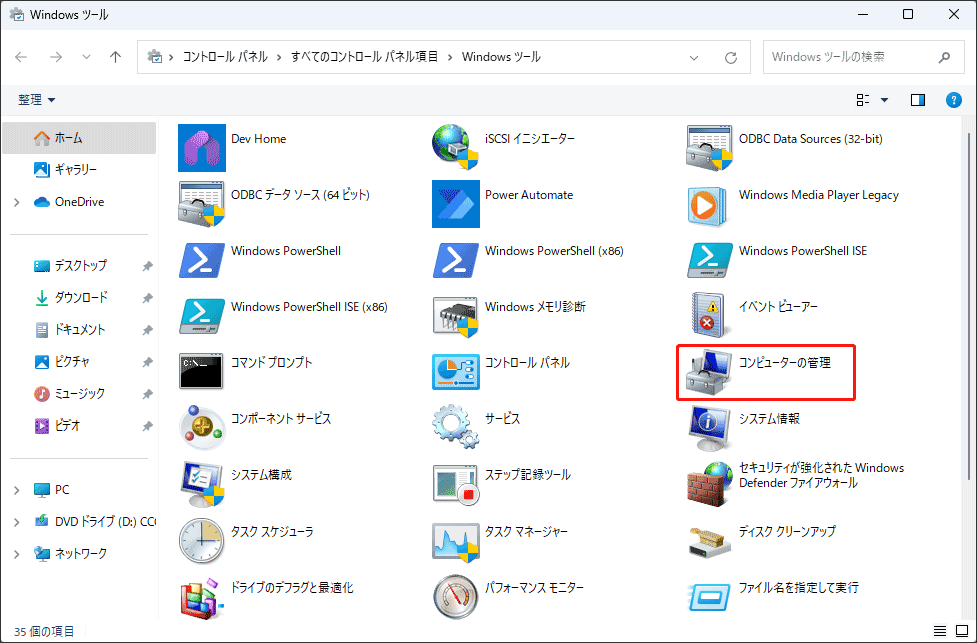Viewport: 977px width, 643px height.
Task: Go forward with the forward arrow
Action: pos(56,57)
